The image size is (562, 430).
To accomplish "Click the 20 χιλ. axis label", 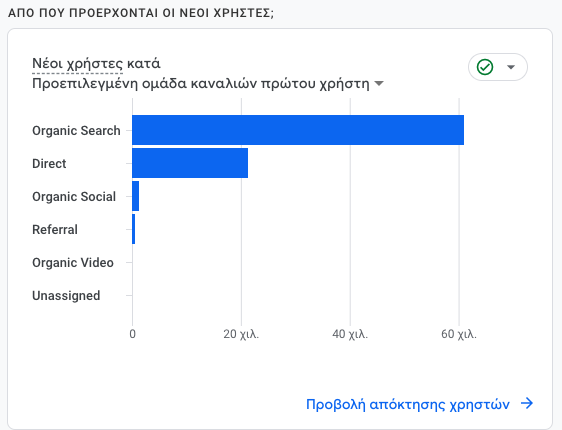I will pos(241,334).
